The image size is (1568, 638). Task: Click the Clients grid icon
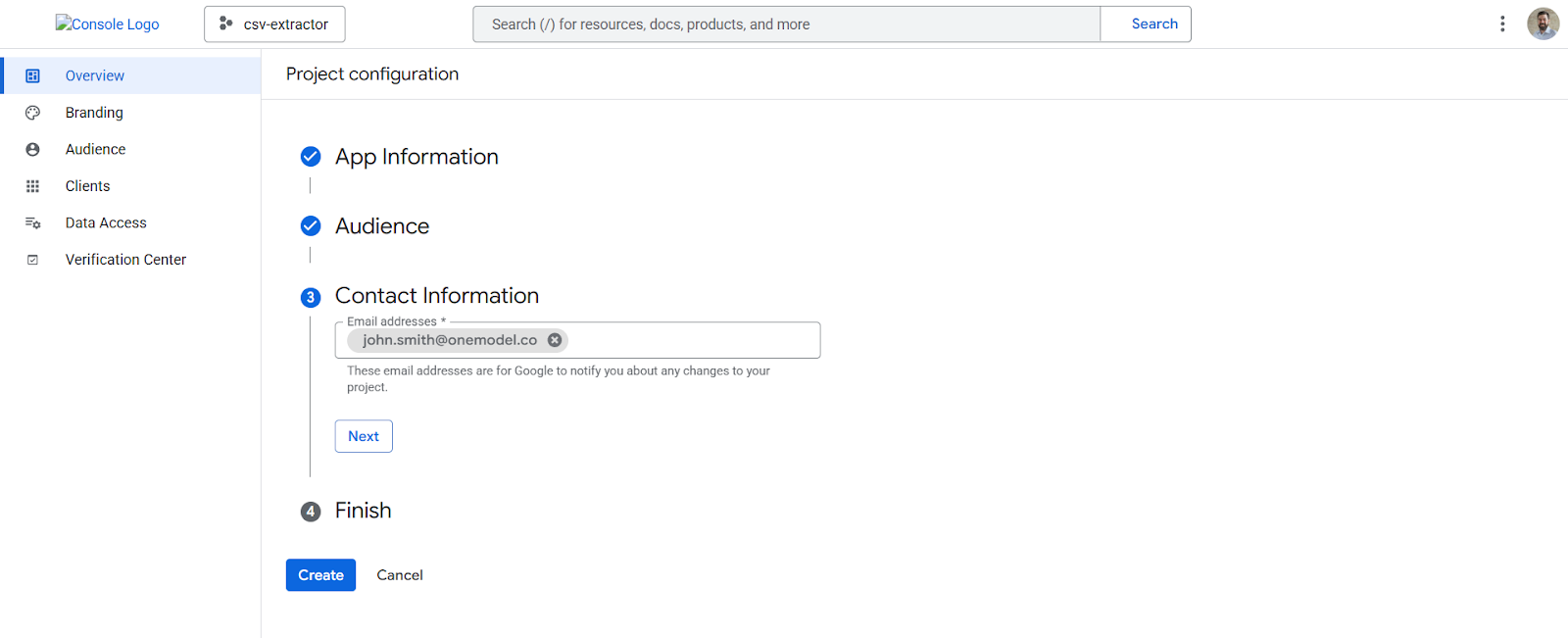(32, 186)
